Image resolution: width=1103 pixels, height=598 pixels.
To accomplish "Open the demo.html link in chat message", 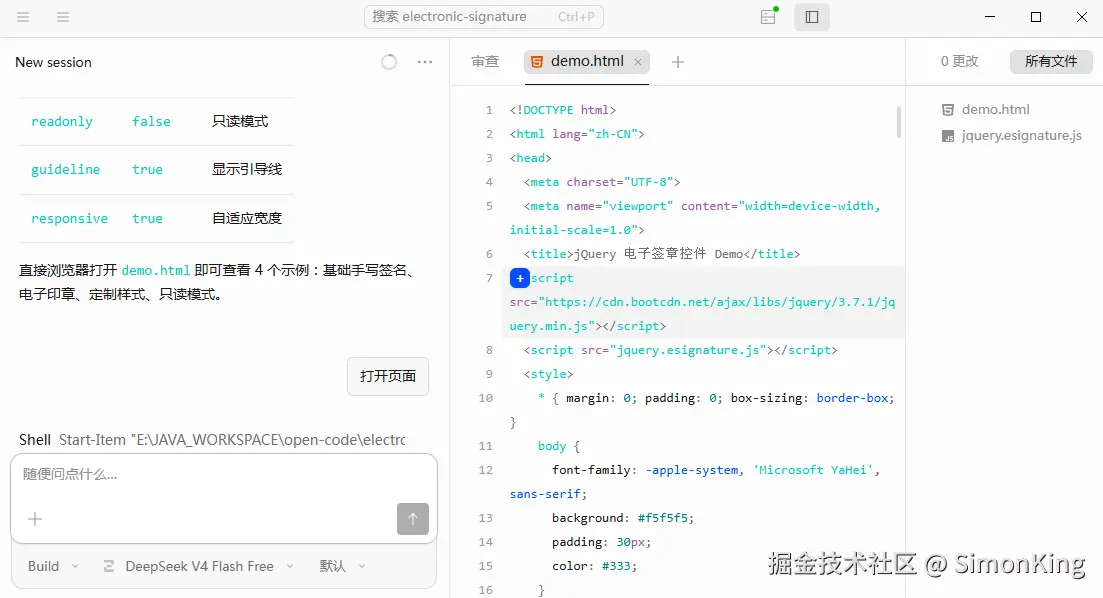I will (155, 270).
